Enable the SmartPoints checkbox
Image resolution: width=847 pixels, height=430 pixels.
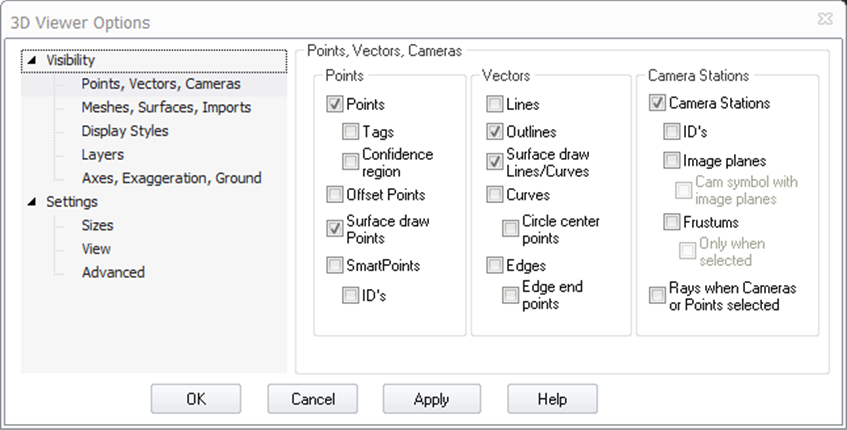(x=334, y=266)
